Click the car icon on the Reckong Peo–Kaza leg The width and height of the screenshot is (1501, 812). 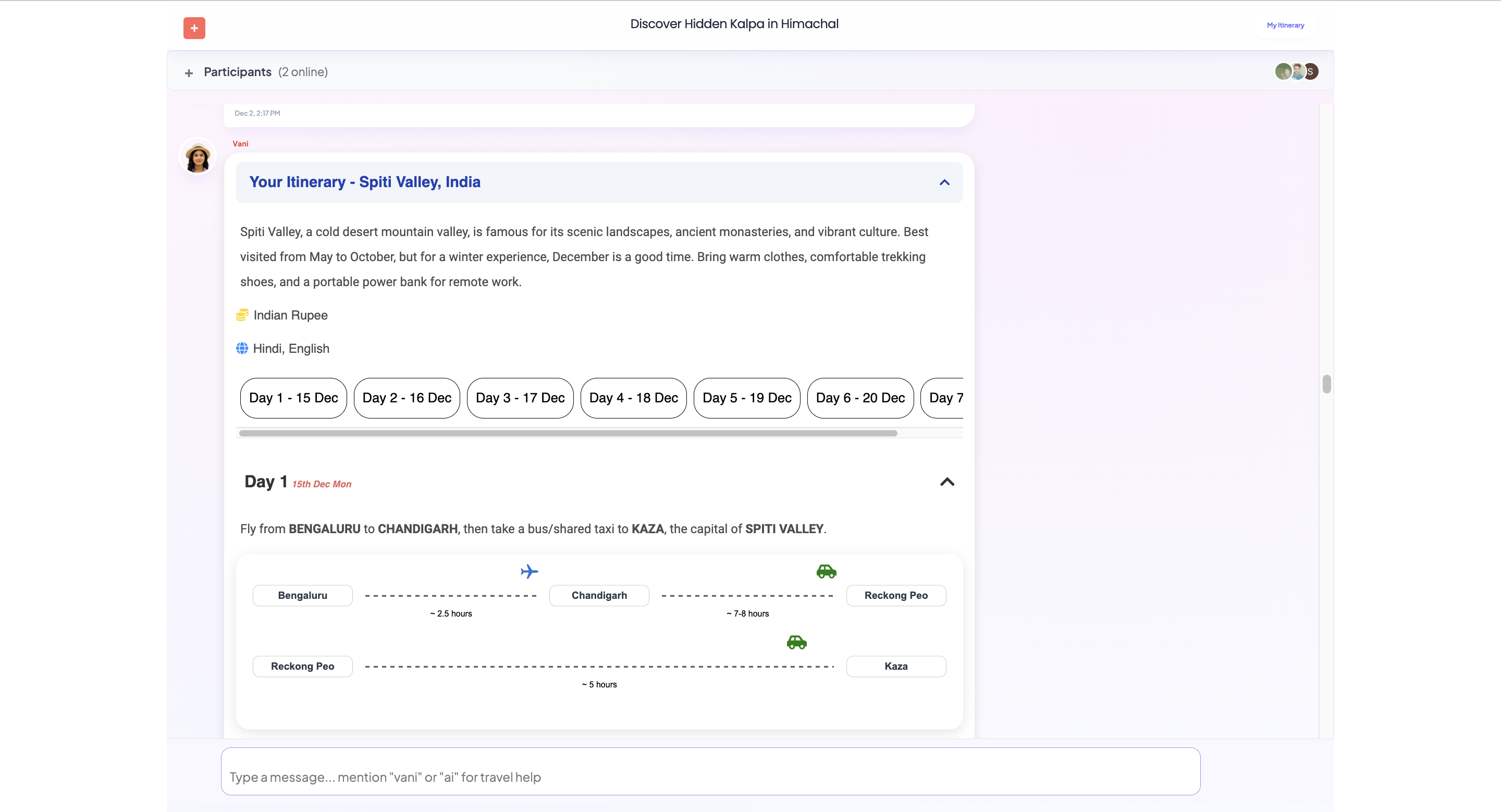coord(796,643)
